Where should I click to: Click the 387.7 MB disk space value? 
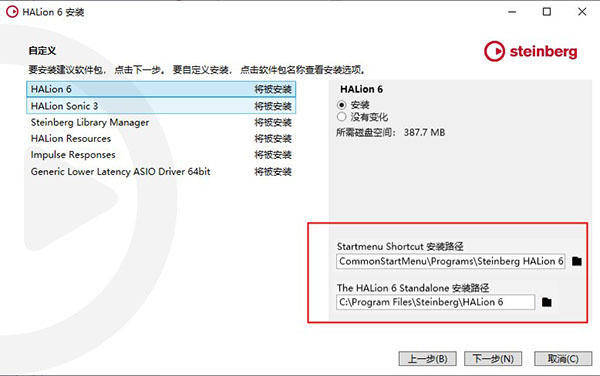pos(424,132)
